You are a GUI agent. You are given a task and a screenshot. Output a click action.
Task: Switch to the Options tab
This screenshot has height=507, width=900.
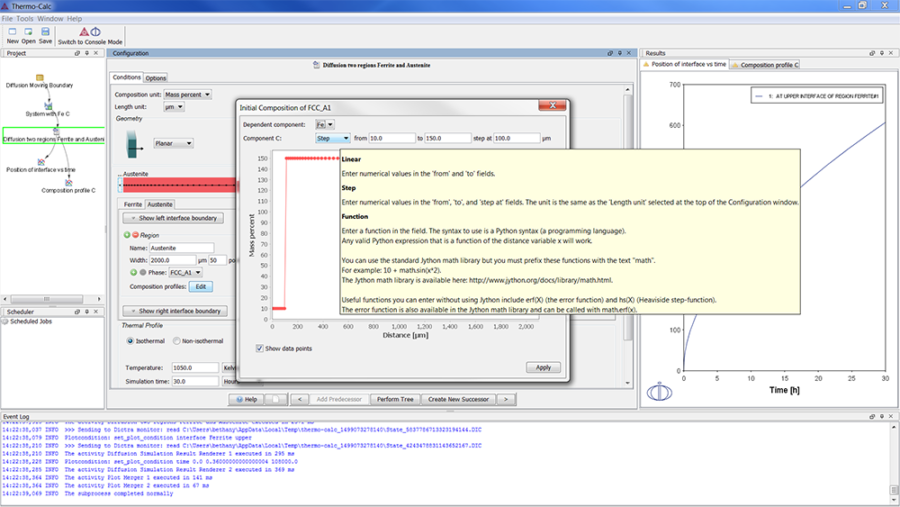coord(156,78)
